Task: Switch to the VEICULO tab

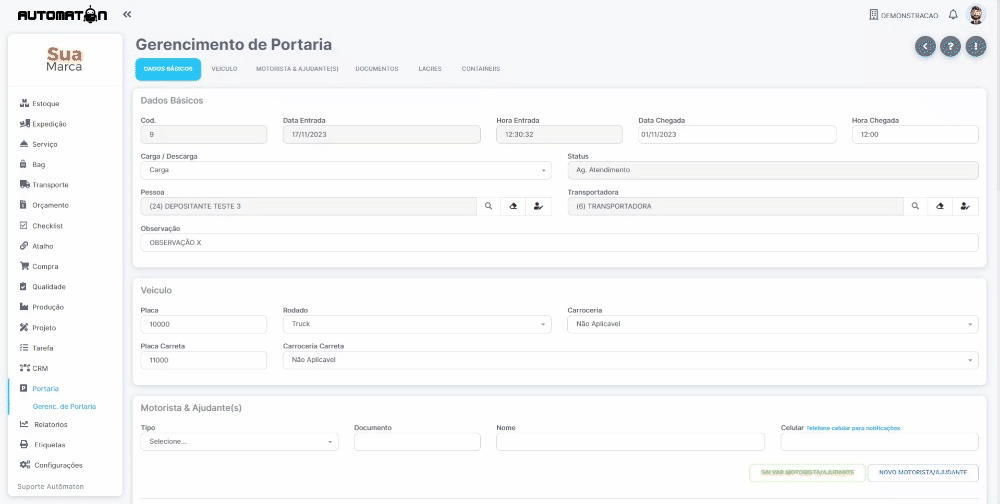Action: 224,69
